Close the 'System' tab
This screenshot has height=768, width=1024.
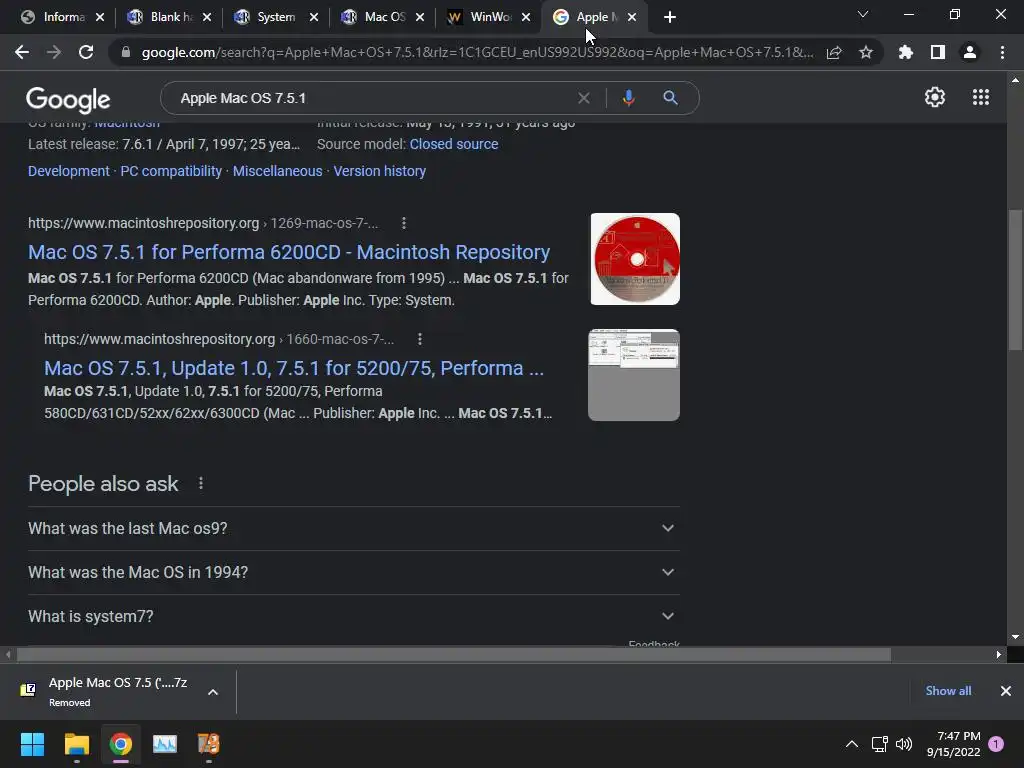pos(313,18)
